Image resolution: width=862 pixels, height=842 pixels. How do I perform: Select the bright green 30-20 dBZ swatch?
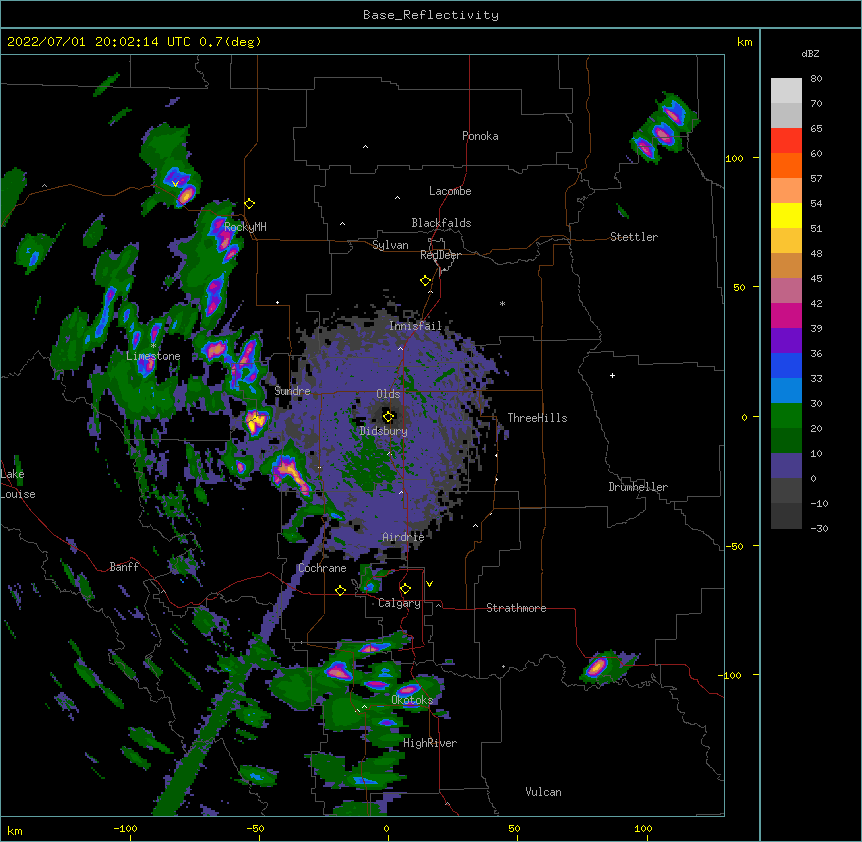(x=786, y=416)
